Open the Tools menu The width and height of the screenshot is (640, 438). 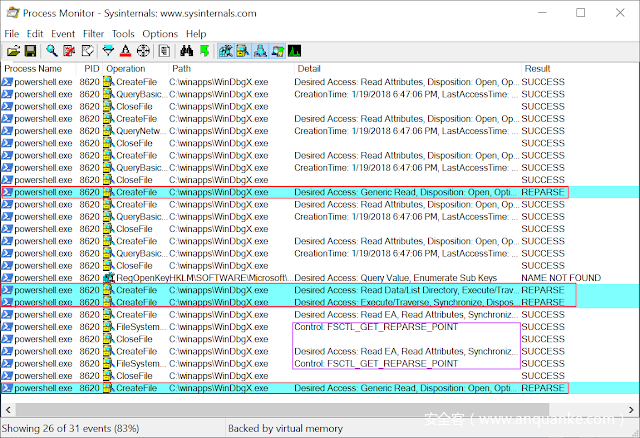click(x=123, y=34)
